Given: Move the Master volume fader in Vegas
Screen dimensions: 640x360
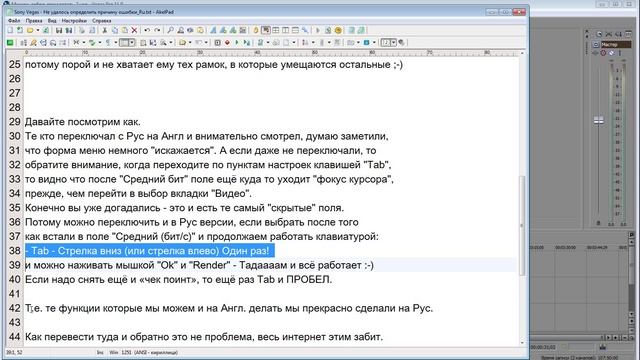Looking at the screenshot, I should click(x=598, y=120).
